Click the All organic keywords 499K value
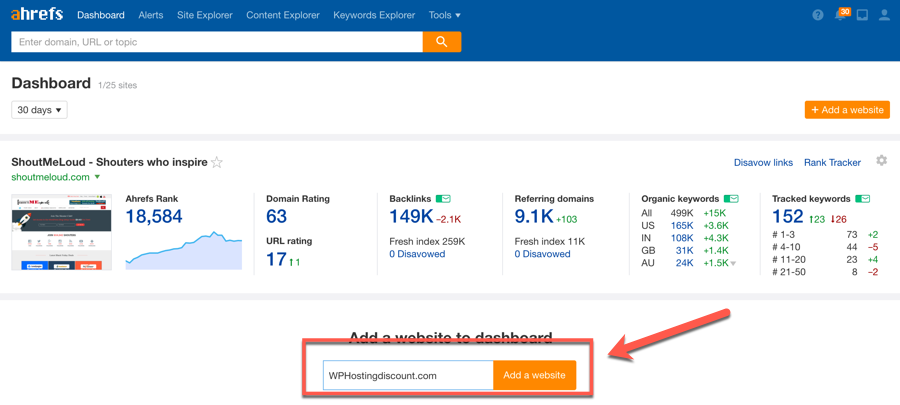Image resolution: width=900 pixels, height=405 pixels. tap(682, 213)
